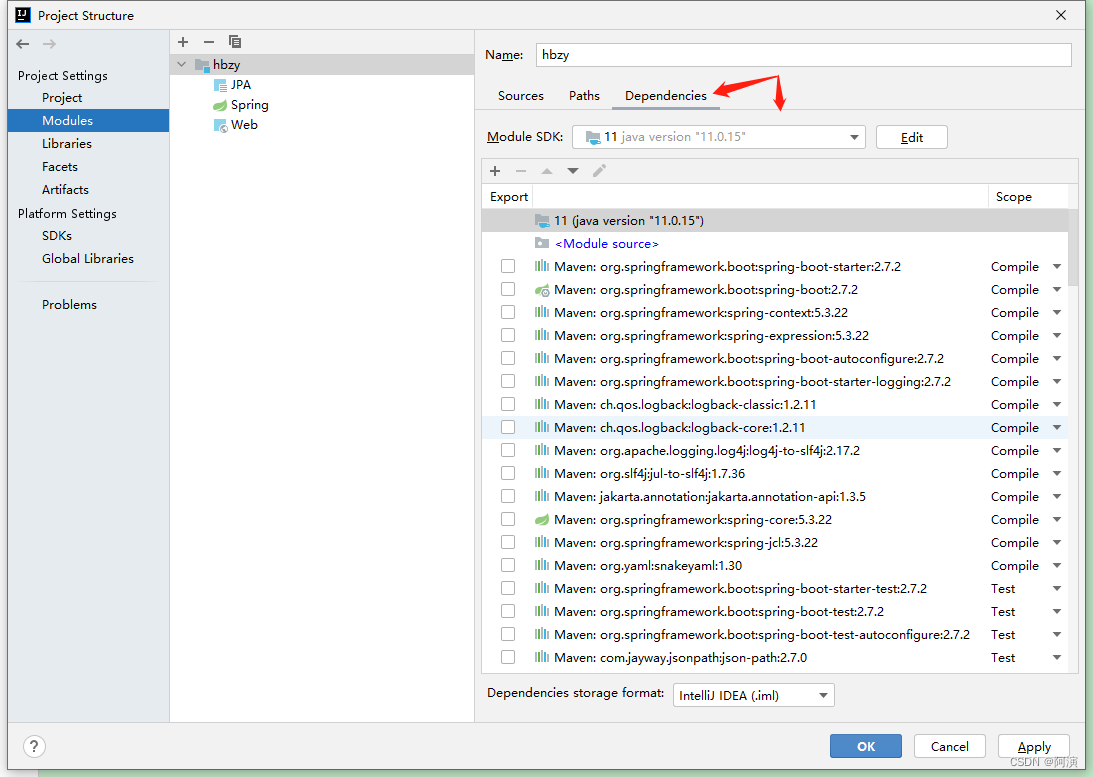1093x777 pixels.
Task: Select the Dependencies tab
Action: (x=666, y=95)
